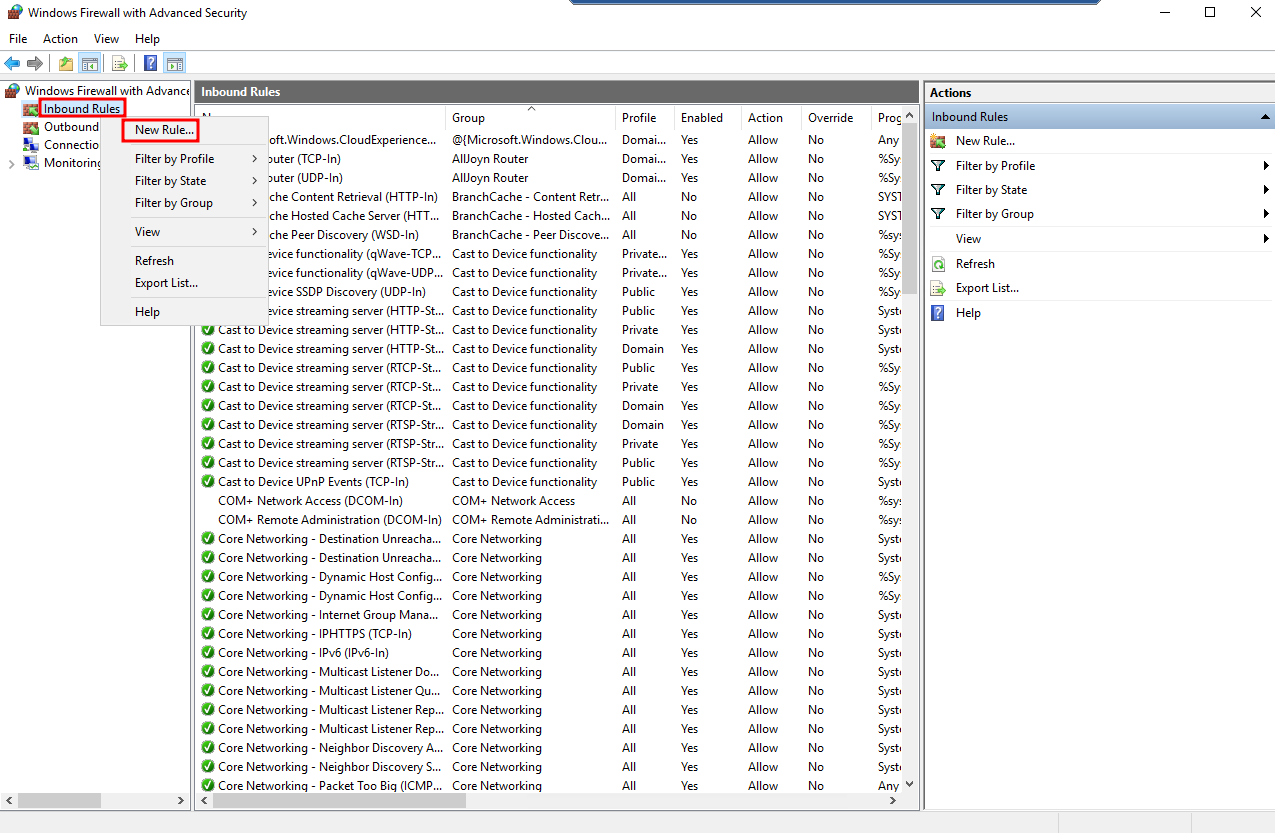1275x833 pixels.
Task: Click the @{Microsoft.Windows.Clou... group cell
Action: [x=531, y=140]
